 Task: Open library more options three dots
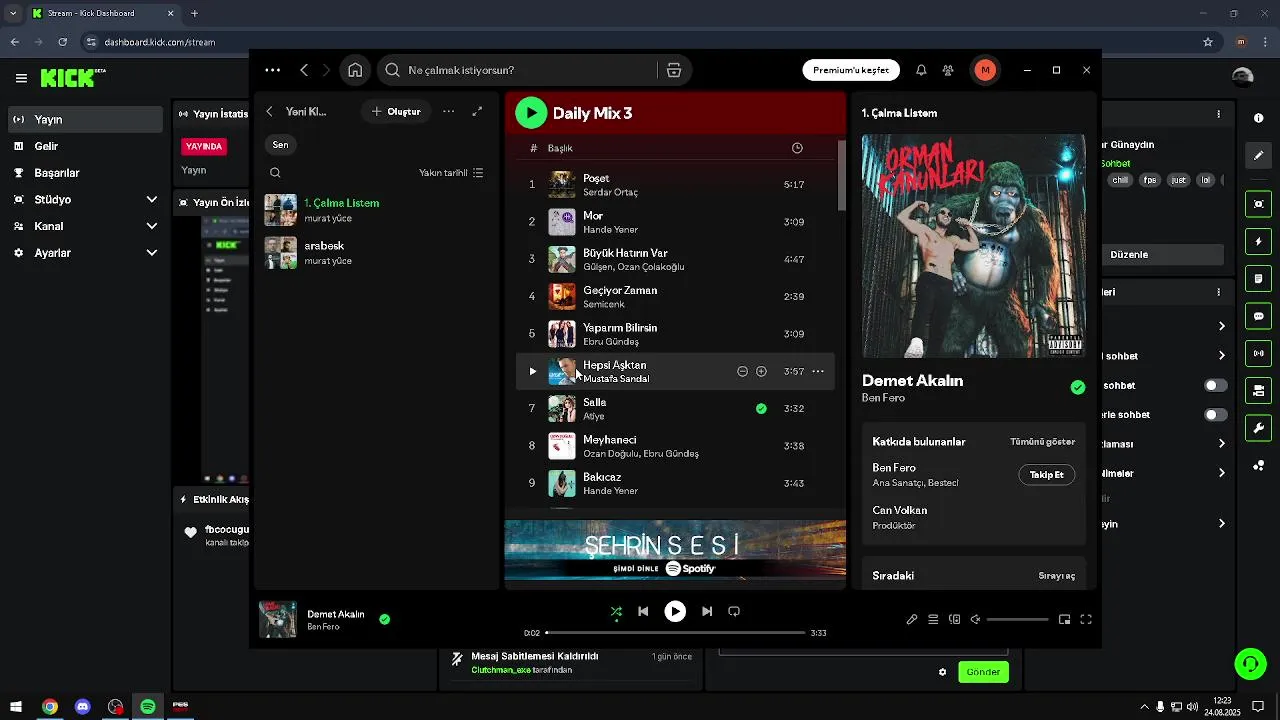point(449,111)
